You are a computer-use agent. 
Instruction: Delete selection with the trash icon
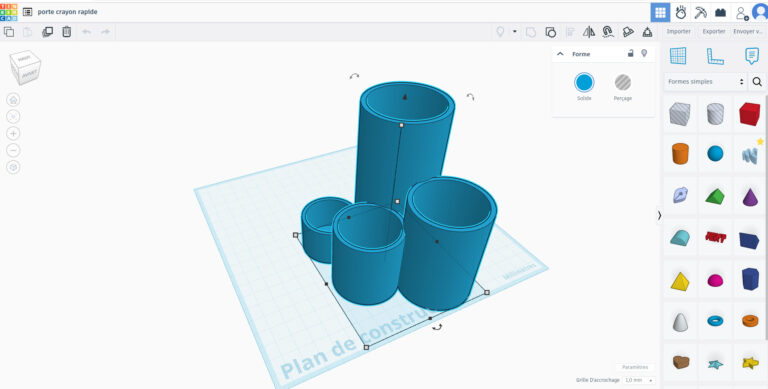67,32
